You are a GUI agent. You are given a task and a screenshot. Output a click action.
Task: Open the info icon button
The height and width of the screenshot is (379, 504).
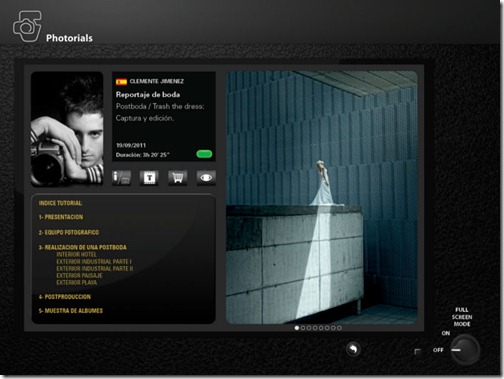[x=121, y=178]
